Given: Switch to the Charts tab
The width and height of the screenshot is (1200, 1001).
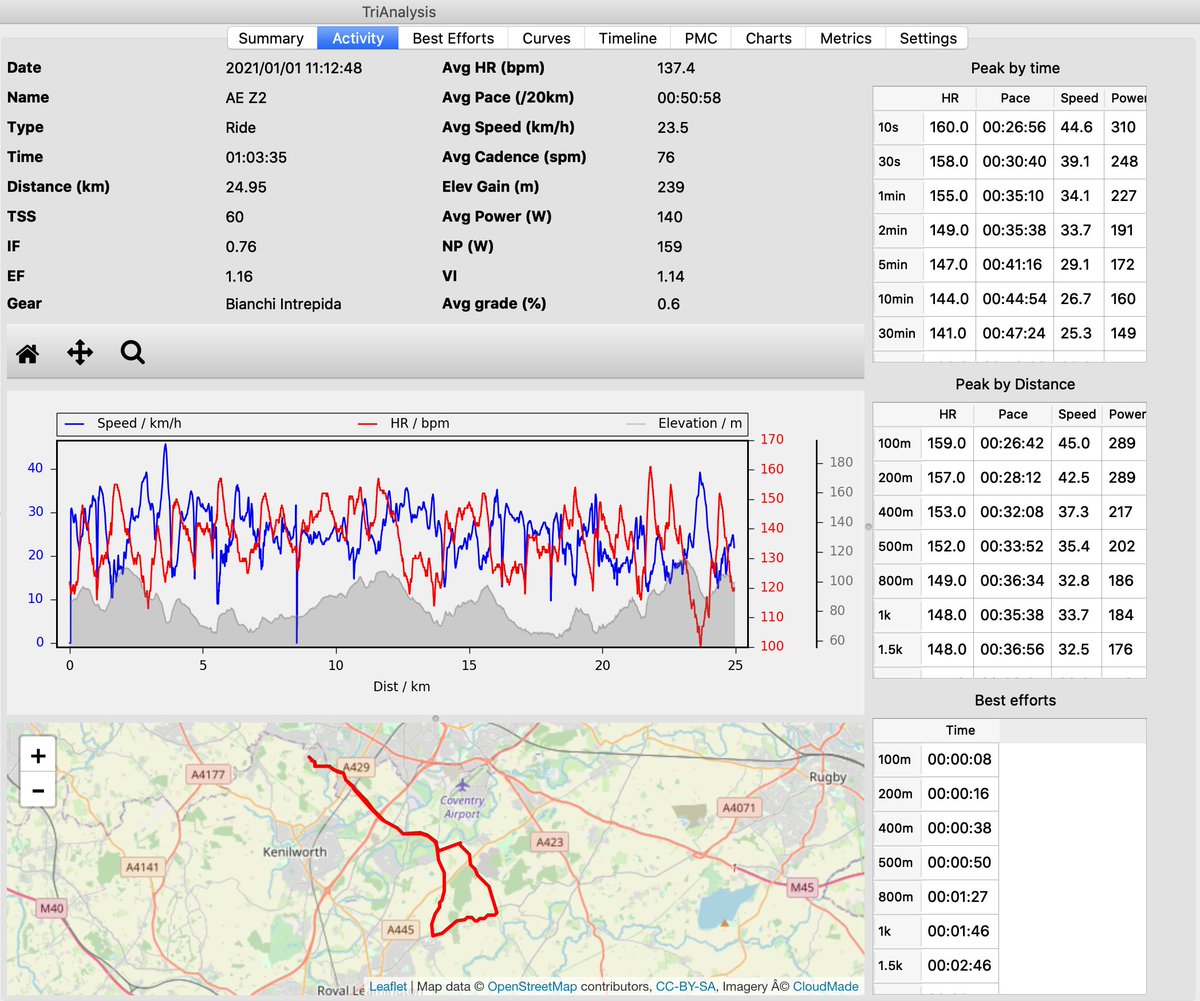Looking at the screenshot, I should point(769,38).
